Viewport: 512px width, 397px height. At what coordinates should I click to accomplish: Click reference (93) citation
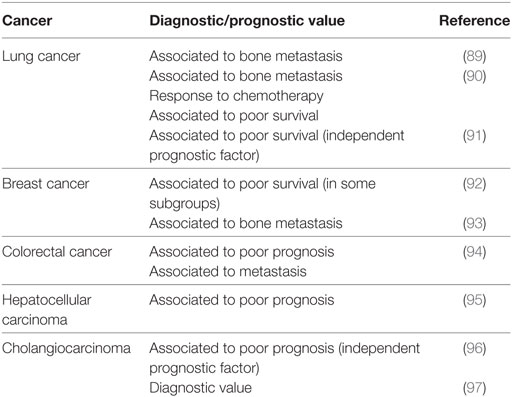point(474,223)
